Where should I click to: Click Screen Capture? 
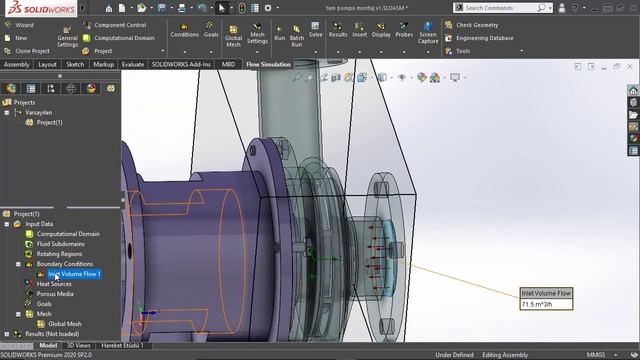pyautogui.click(x=428, y=33)
